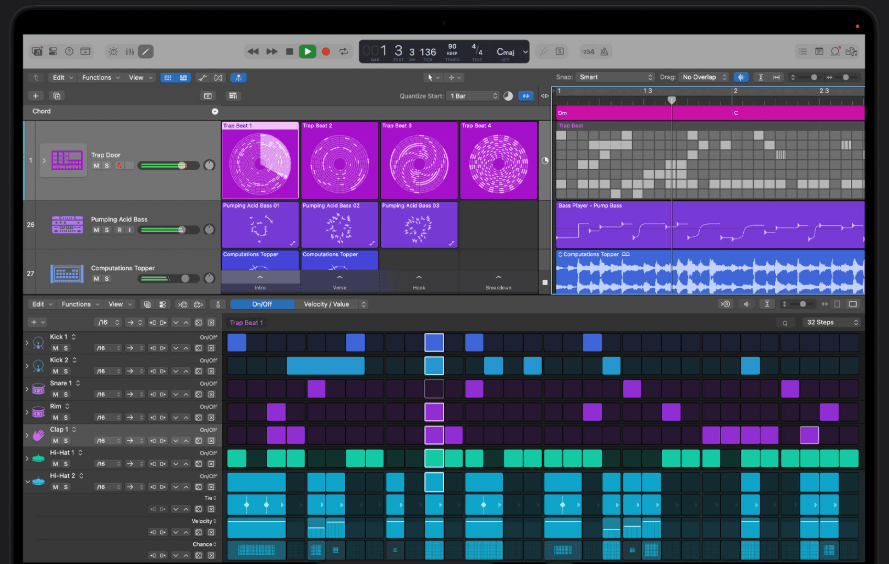
Task: Mute the Hi-Hat 1 row
Action: 56,463
